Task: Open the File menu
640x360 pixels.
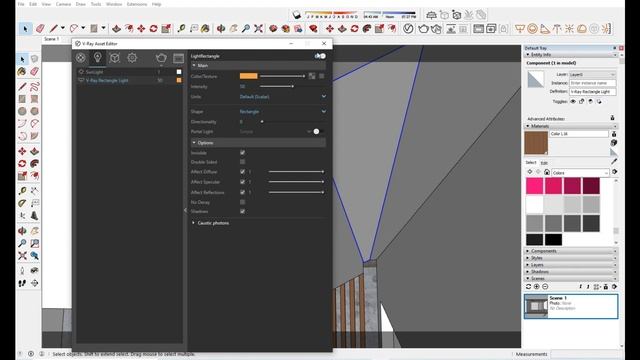Action: click(x=21, y=4)
